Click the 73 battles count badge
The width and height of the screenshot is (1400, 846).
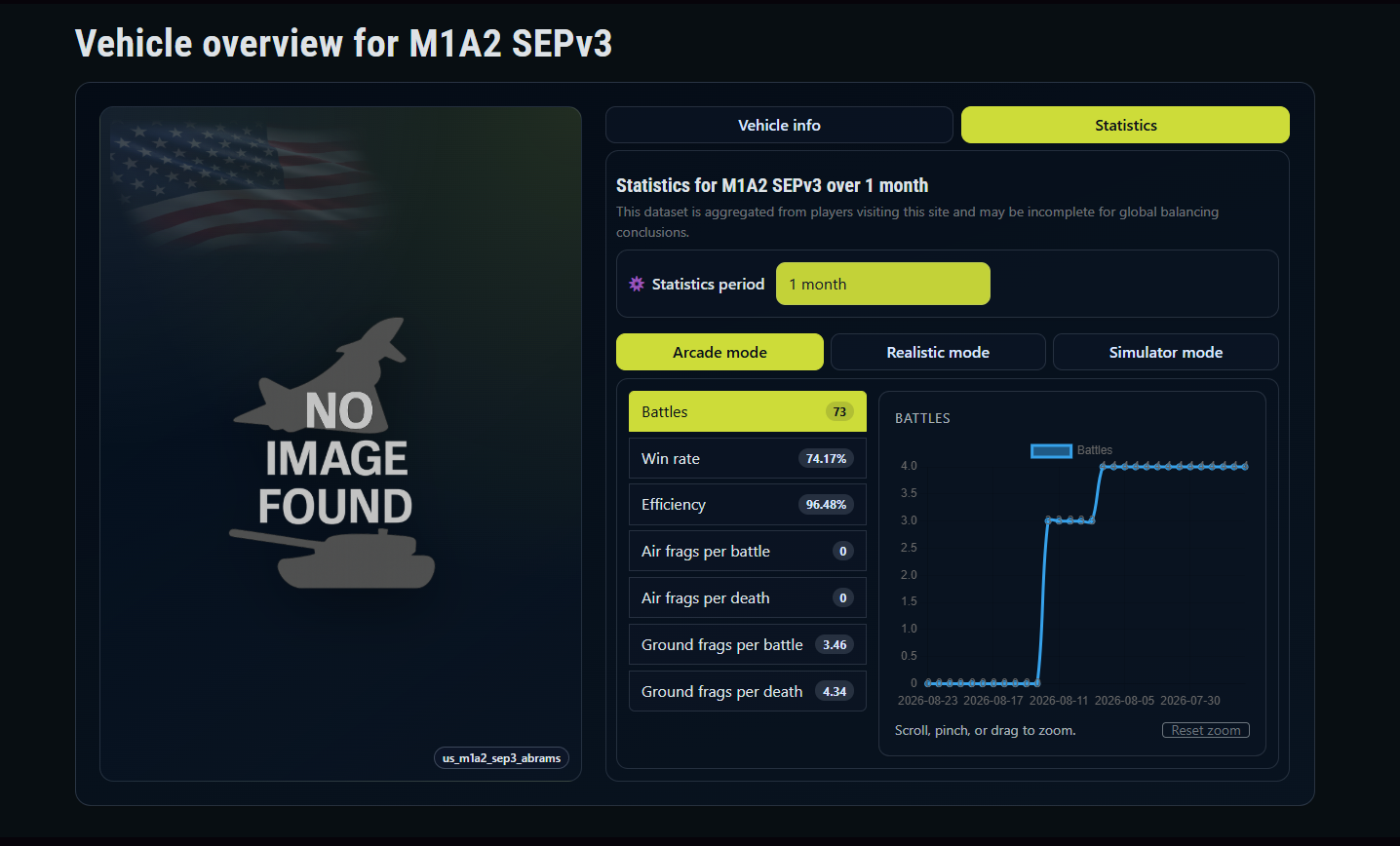click(839, 411)
